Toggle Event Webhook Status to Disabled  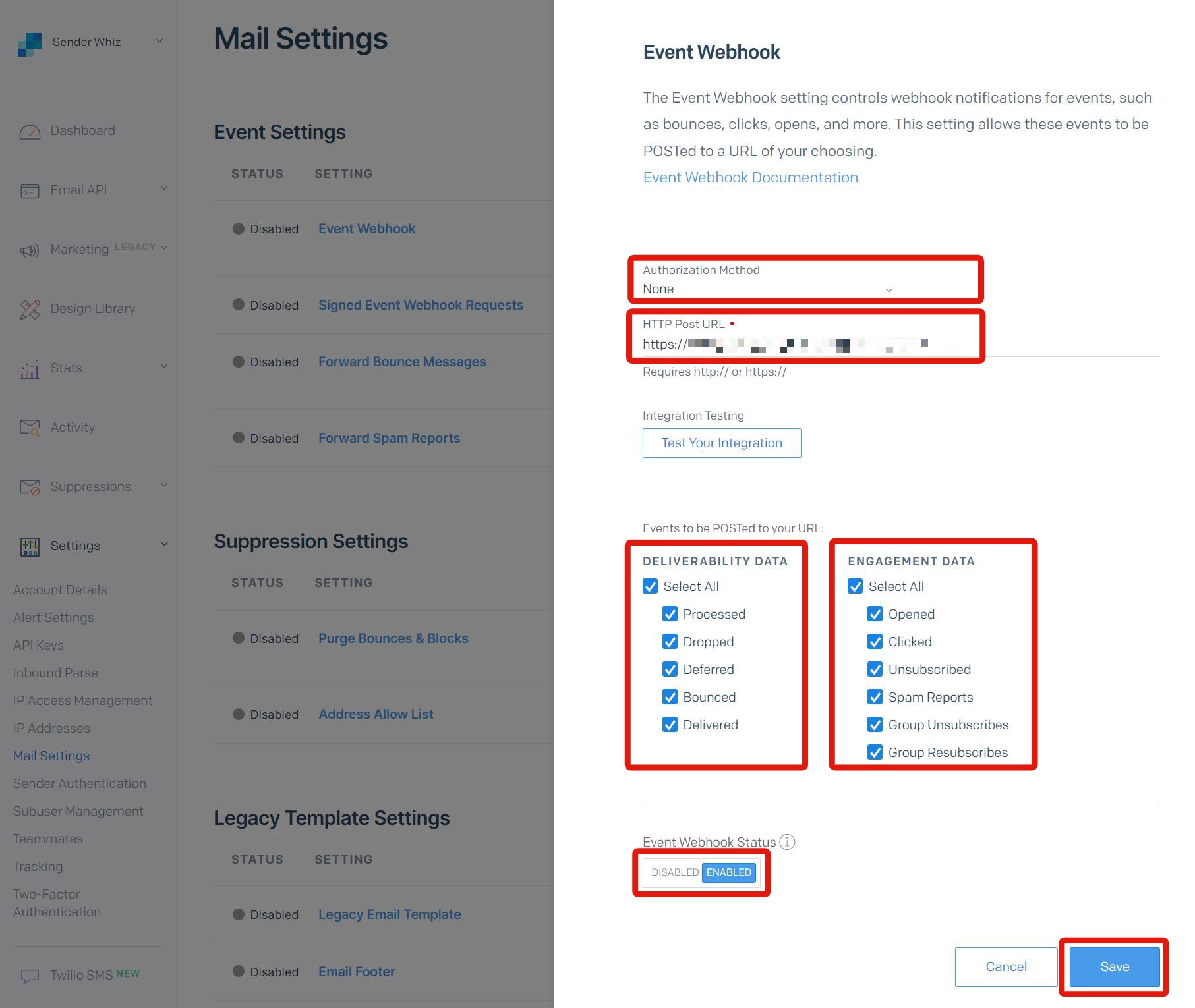(674, 872)
